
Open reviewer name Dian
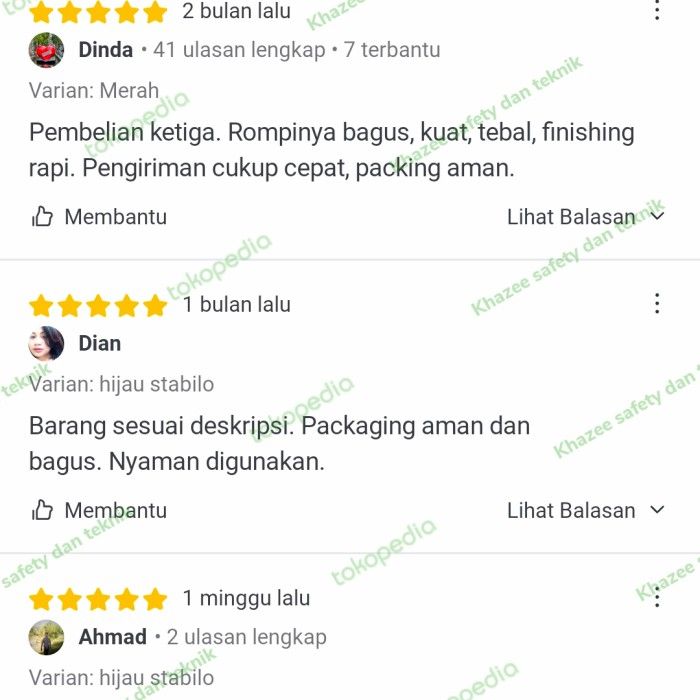100,343
